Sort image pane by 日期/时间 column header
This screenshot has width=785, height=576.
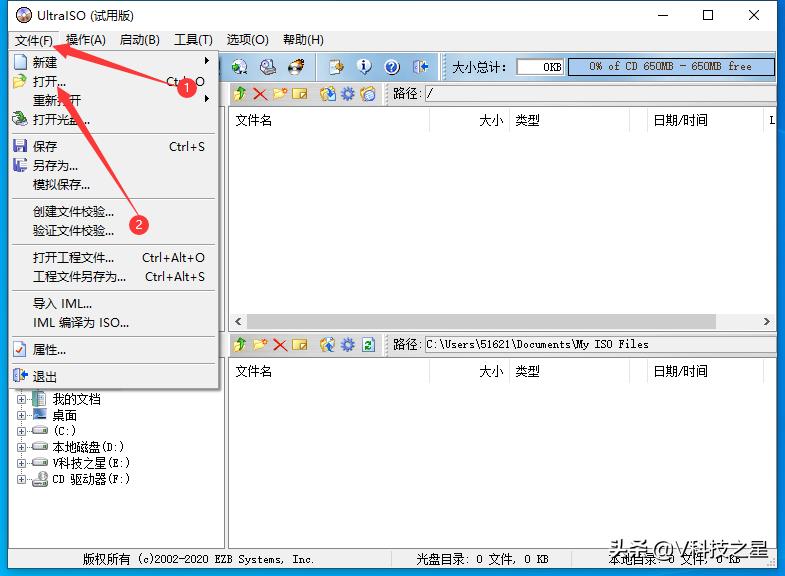pyautogui.click(x=703, y=120)
